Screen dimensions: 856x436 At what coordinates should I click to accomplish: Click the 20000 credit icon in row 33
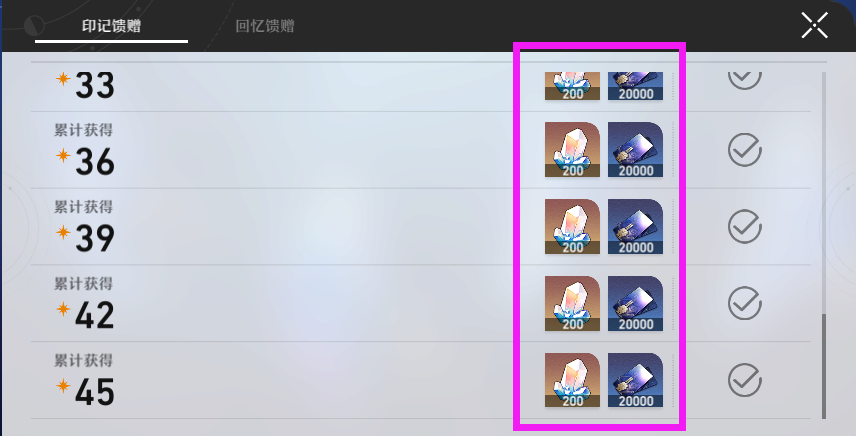635,86
